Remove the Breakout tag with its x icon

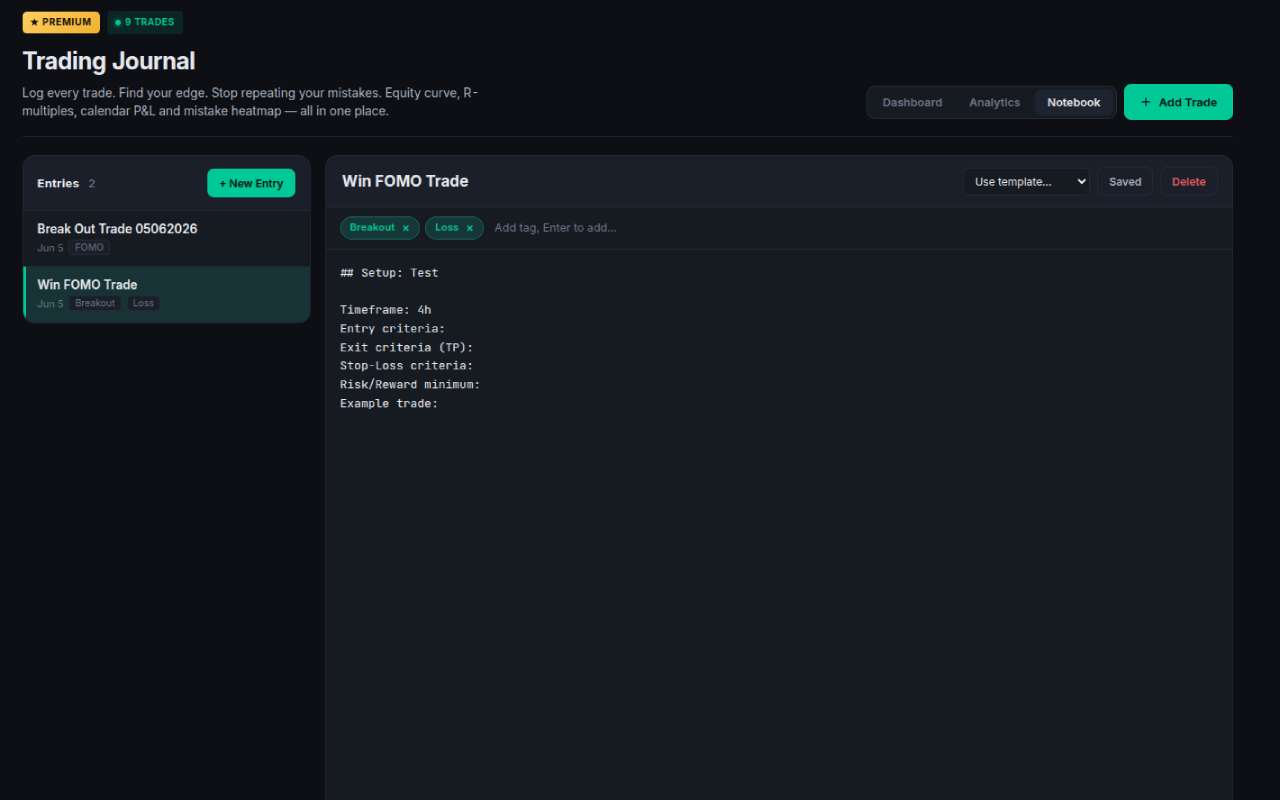point(406,228)
